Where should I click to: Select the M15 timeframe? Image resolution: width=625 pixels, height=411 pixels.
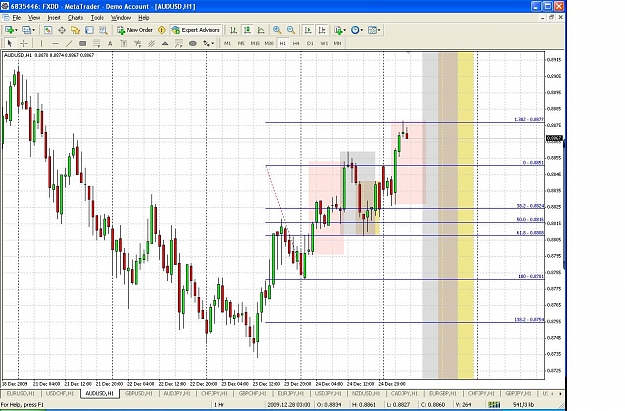pyautogui.click(x=255, y=43)
